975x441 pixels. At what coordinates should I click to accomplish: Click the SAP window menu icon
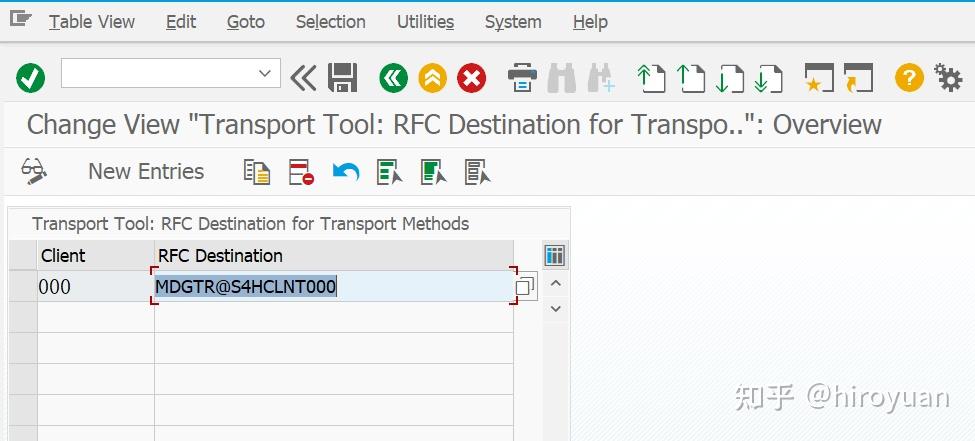[x=21, y=19]
